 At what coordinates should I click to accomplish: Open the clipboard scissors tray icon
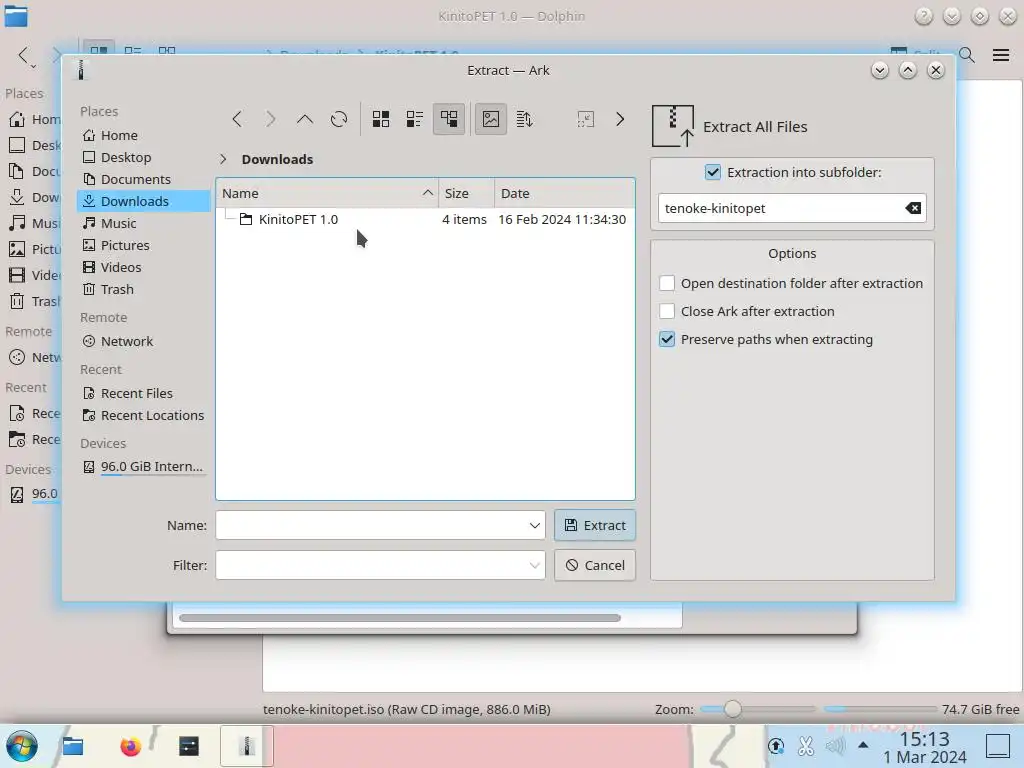806,746
